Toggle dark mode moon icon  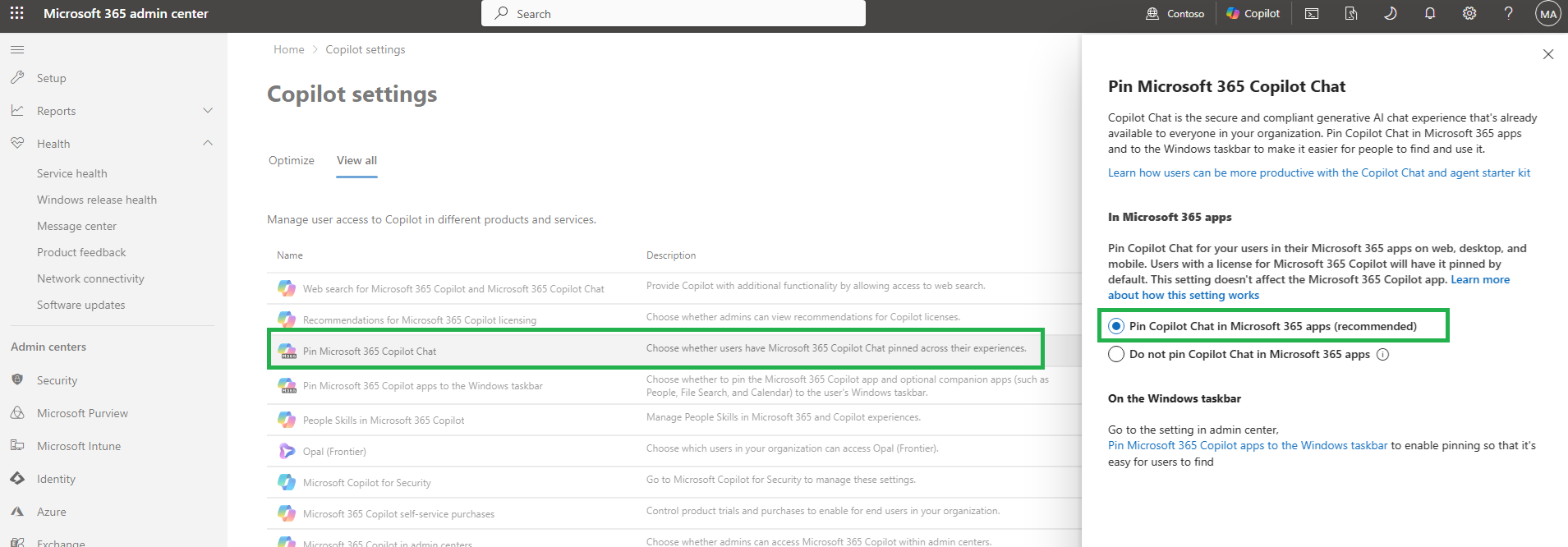click(1391, 13)
